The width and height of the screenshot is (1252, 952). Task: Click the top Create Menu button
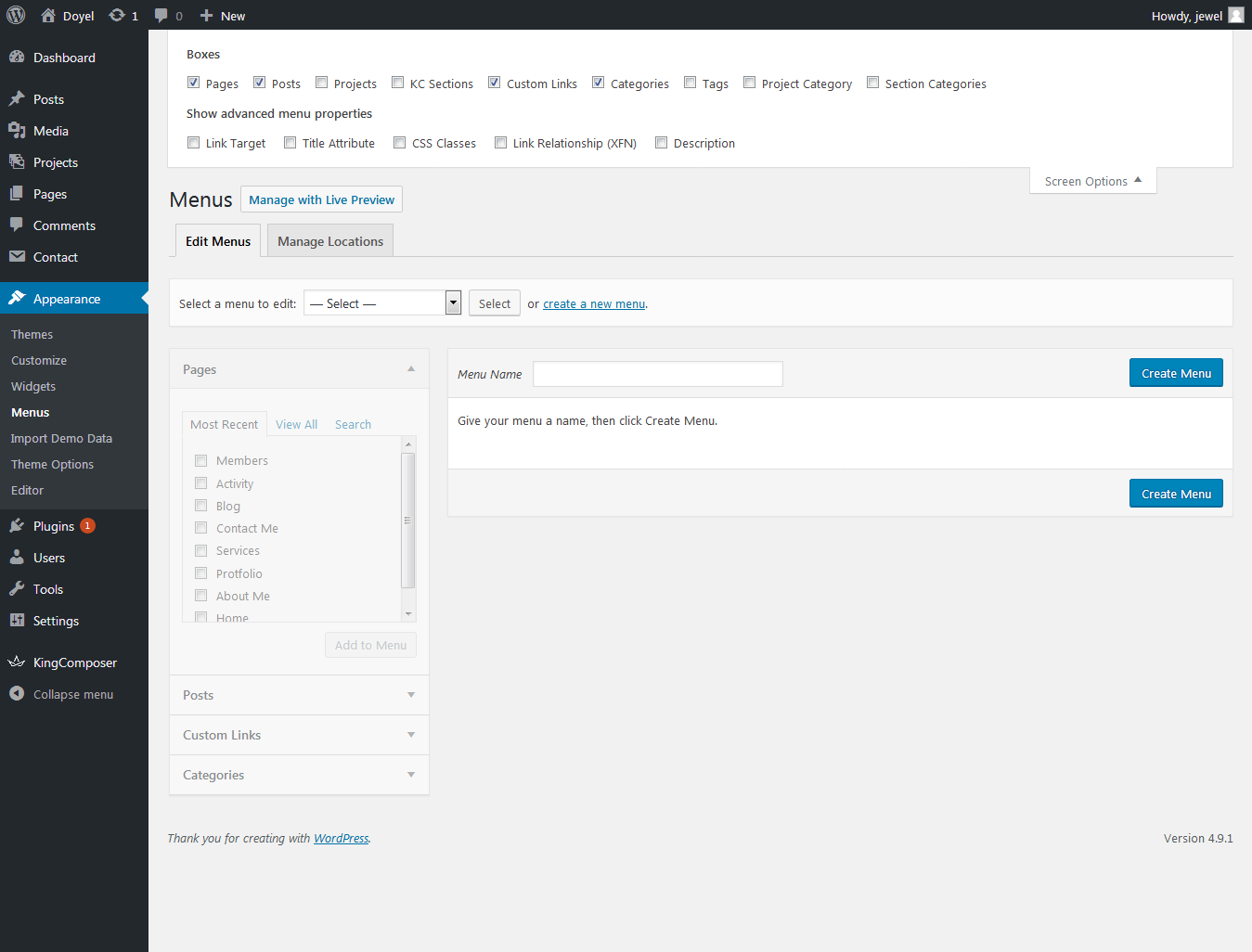coord(1176,373)
